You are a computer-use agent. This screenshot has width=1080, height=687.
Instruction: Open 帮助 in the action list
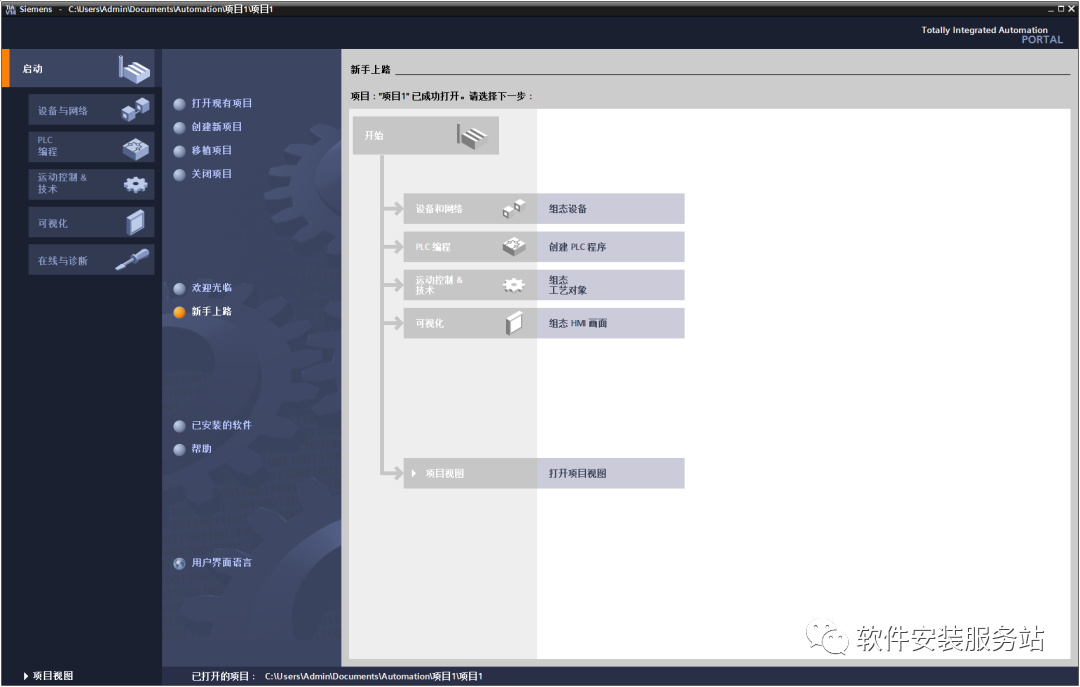(x=201, y=449)
